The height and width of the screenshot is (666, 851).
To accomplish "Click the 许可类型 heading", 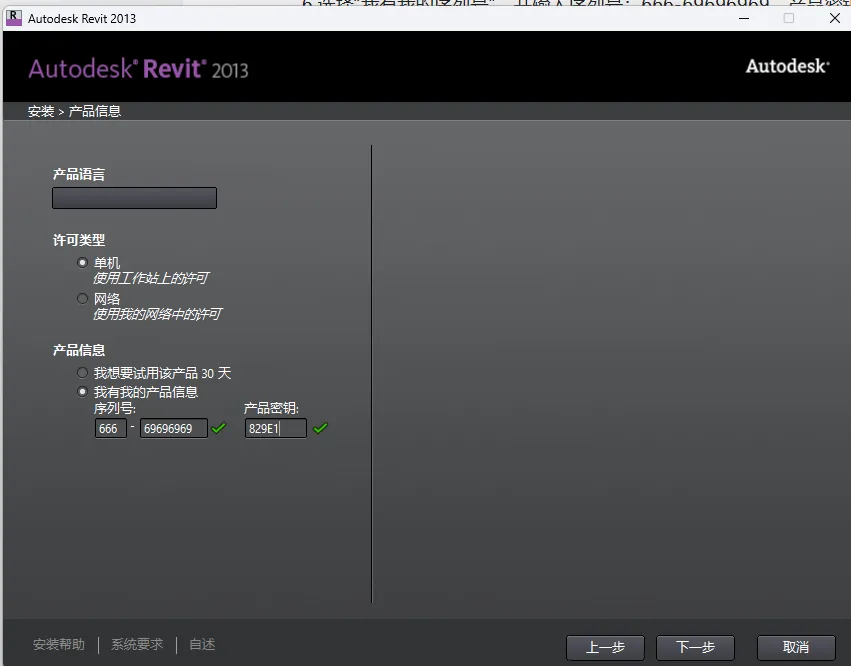I will coord(79,240).
